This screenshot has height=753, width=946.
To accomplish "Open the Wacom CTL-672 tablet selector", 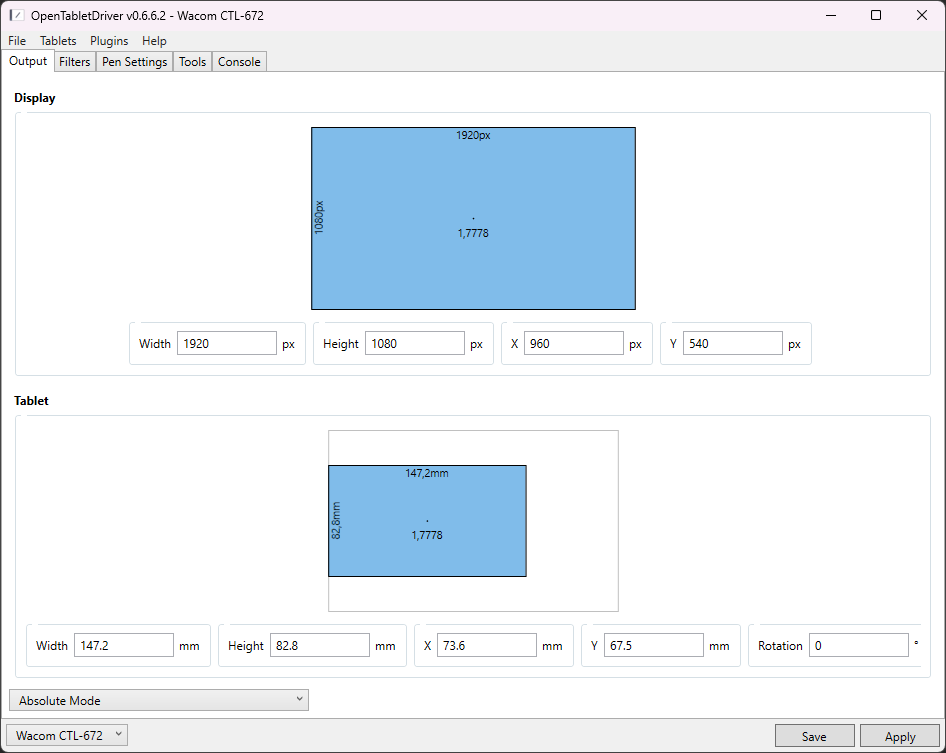I will [67, 735].
